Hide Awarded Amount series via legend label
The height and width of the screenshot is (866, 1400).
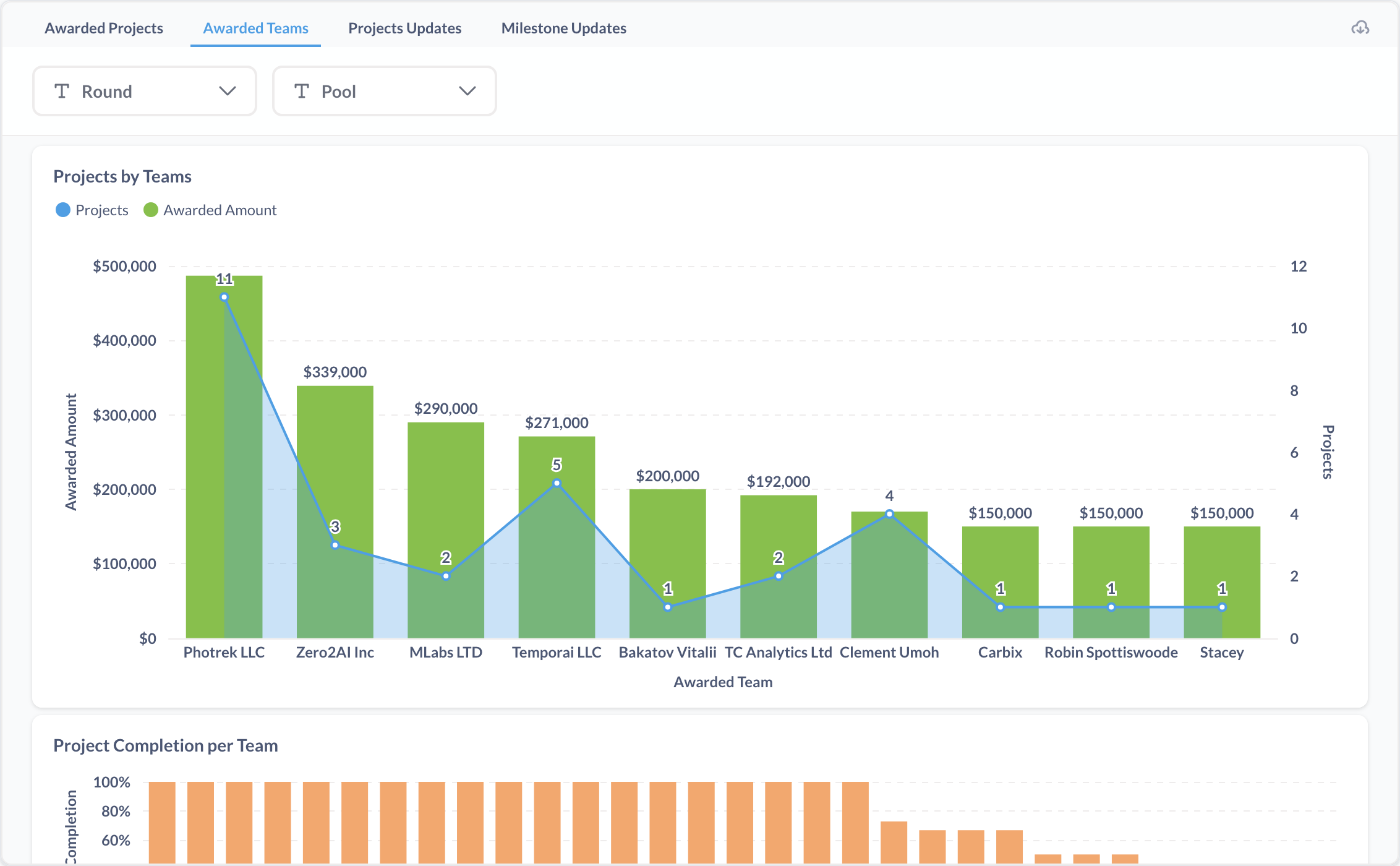220,210
